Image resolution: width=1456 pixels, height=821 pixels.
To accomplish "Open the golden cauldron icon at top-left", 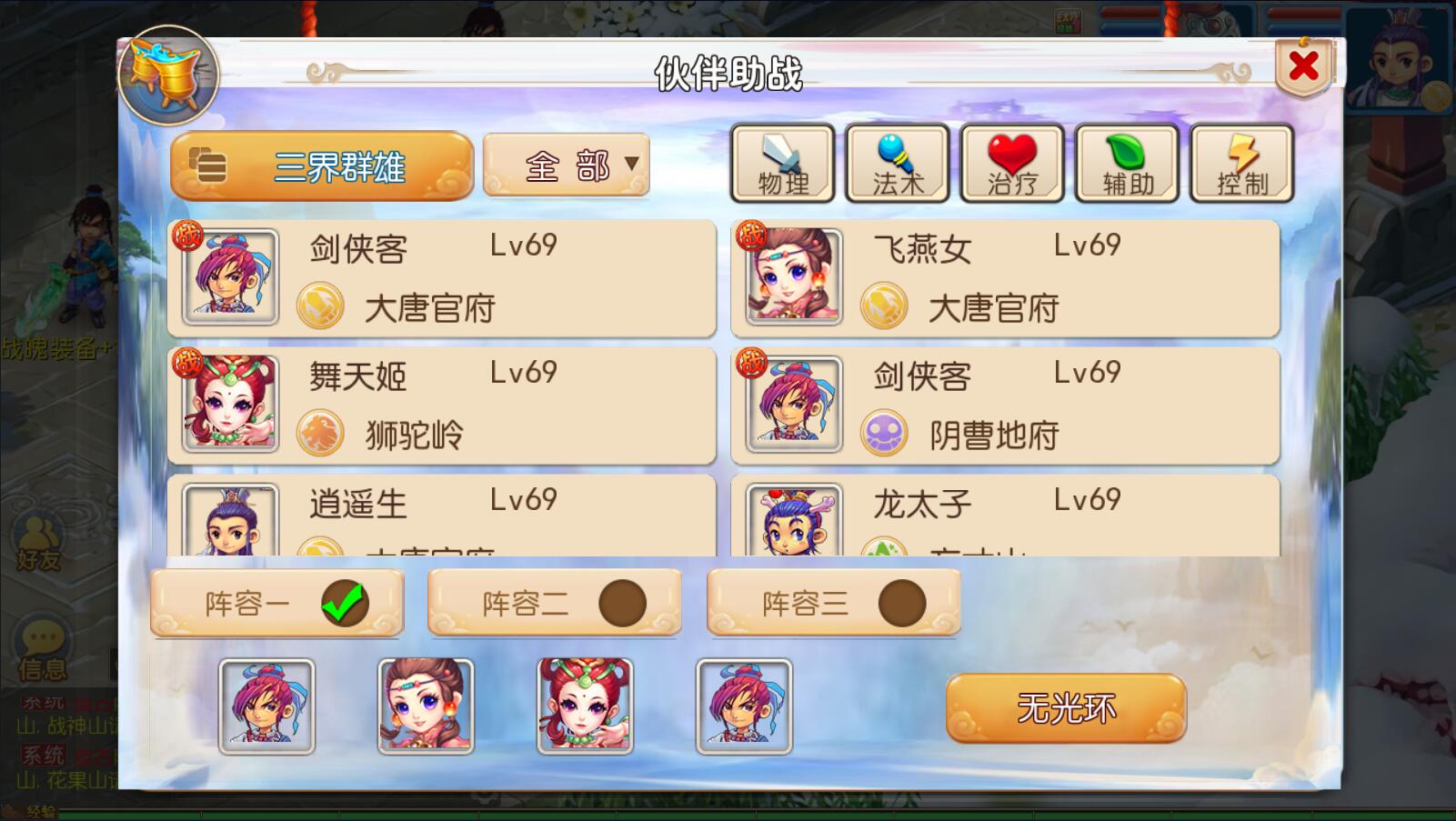I will (x=168, y=75).
